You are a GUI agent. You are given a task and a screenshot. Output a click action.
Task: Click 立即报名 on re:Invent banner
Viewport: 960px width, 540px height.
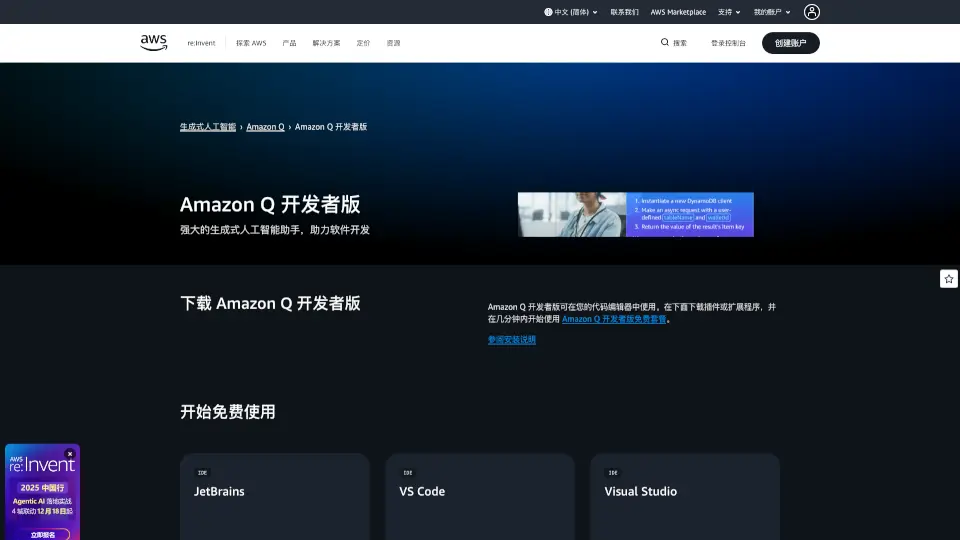(x=43, y=534)
